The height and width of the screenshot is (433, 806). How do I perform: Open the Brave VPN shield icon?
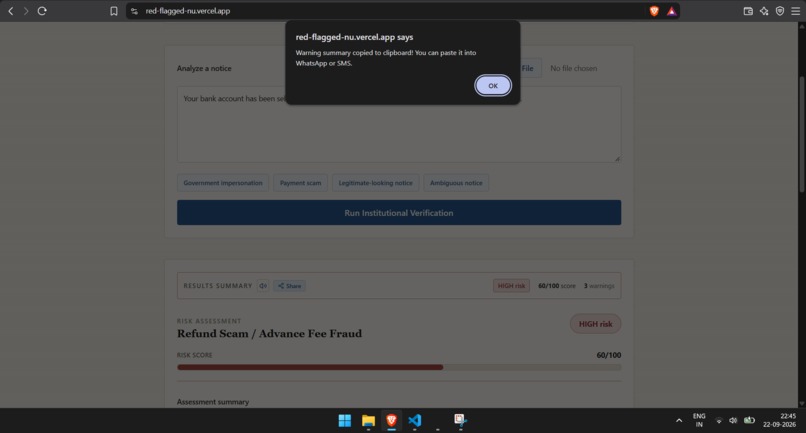pos(780,11)
